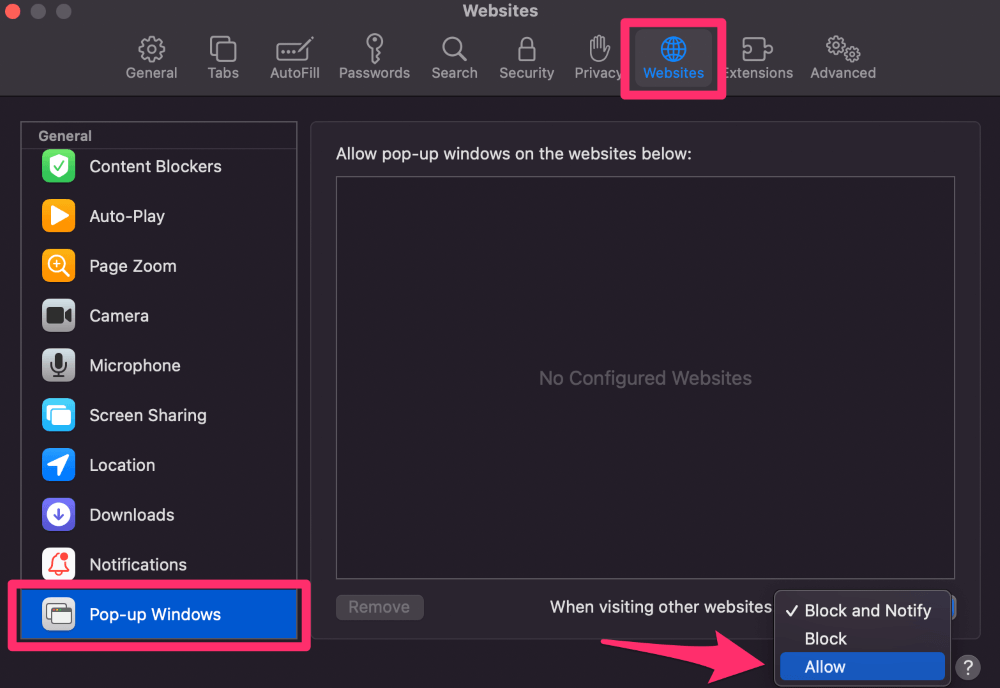
Task: Click the Screen Sharing icon
Action: coord(59,414)
